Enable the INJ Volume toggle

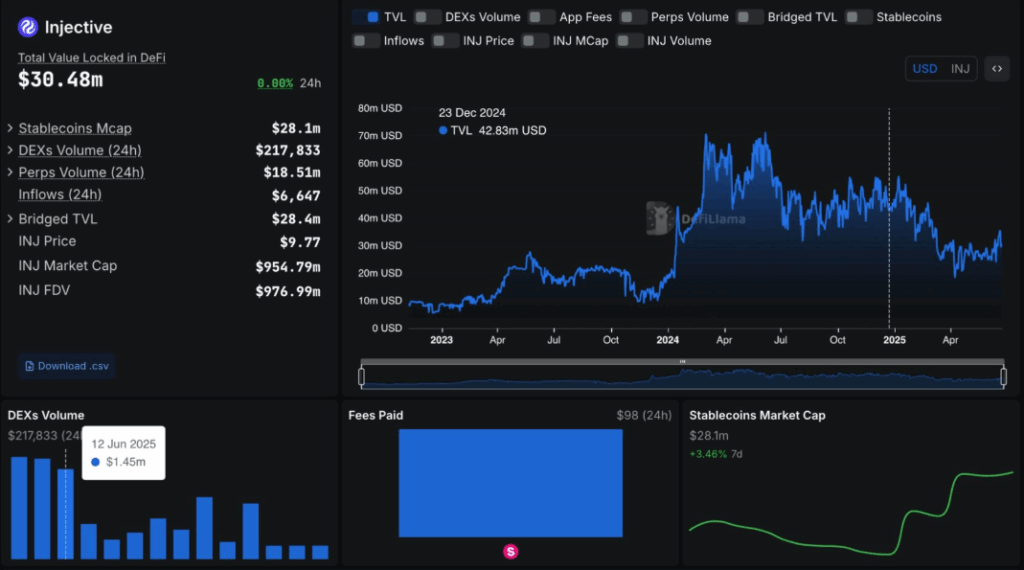pyautogui.click(x=630, y=40)
